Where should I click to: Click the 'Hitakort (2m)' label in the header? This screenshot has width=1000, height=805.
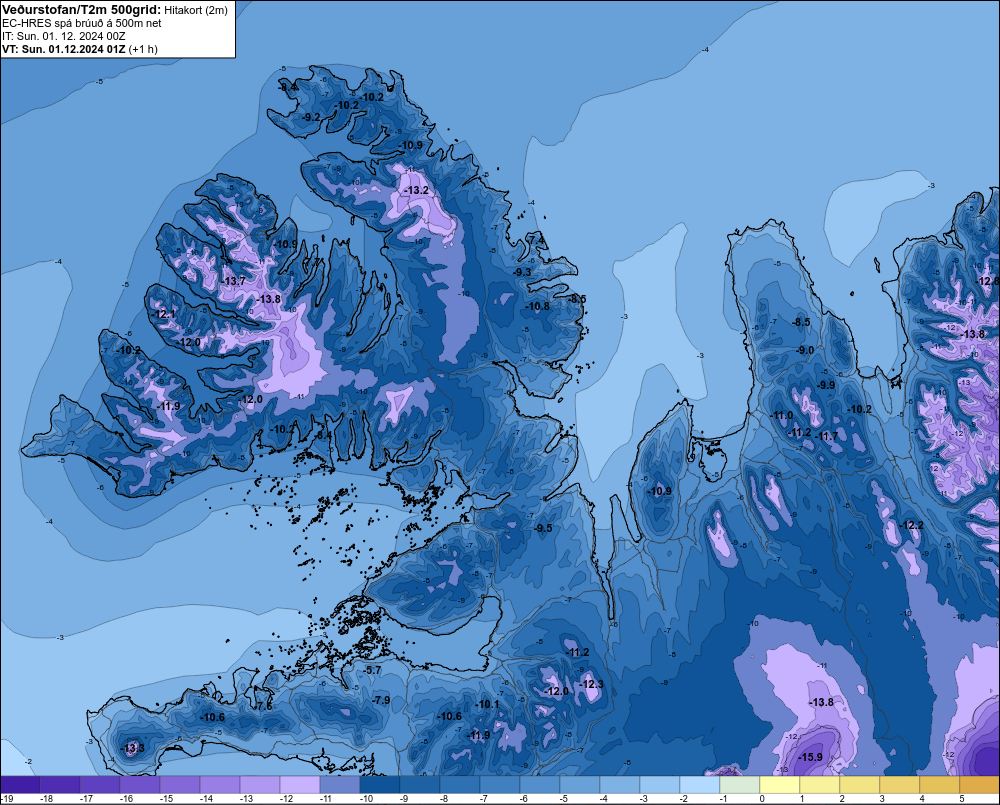pyautogui.click(x=196, y=10)
